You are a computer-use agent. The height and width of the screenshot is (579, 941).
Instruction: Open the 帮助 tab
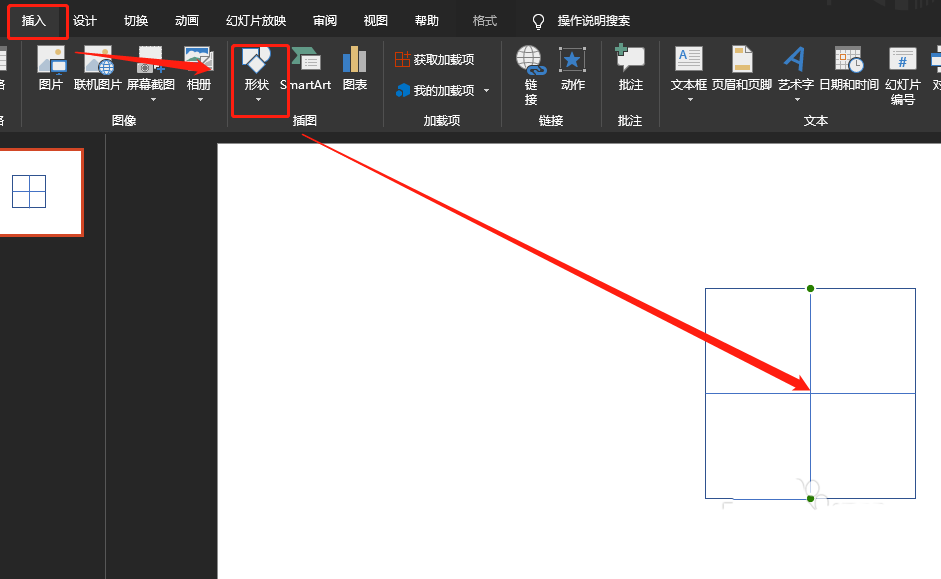[x=427, y=21]
